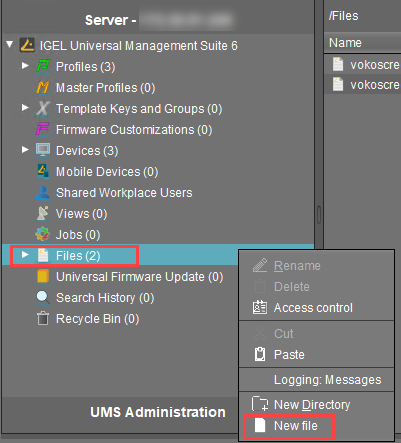Image resolution: width=401 pixels, height=443 pixels.
Task: Click the Universal Firmware Update icon
Action: point(43,276)
